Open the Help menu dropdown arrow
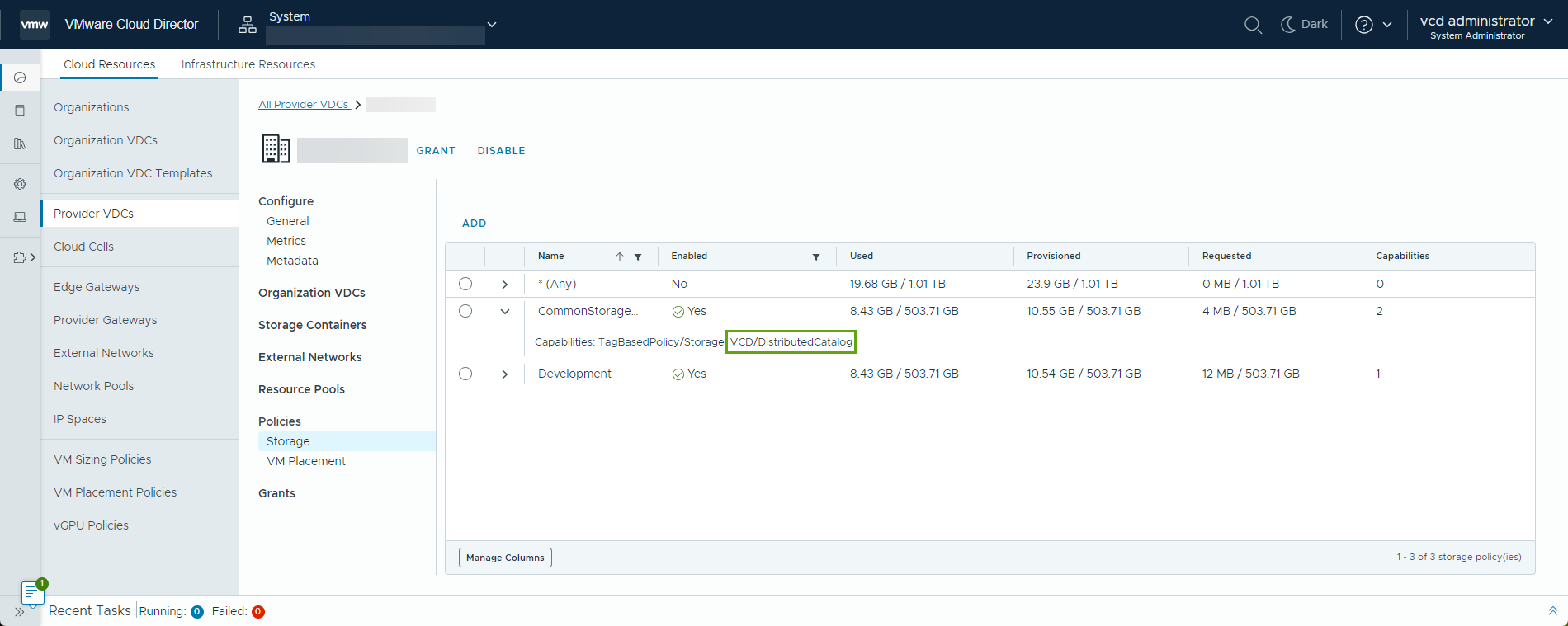Screen dimensions: 1568x626 pyautogui.click(x=1387, y=25)
